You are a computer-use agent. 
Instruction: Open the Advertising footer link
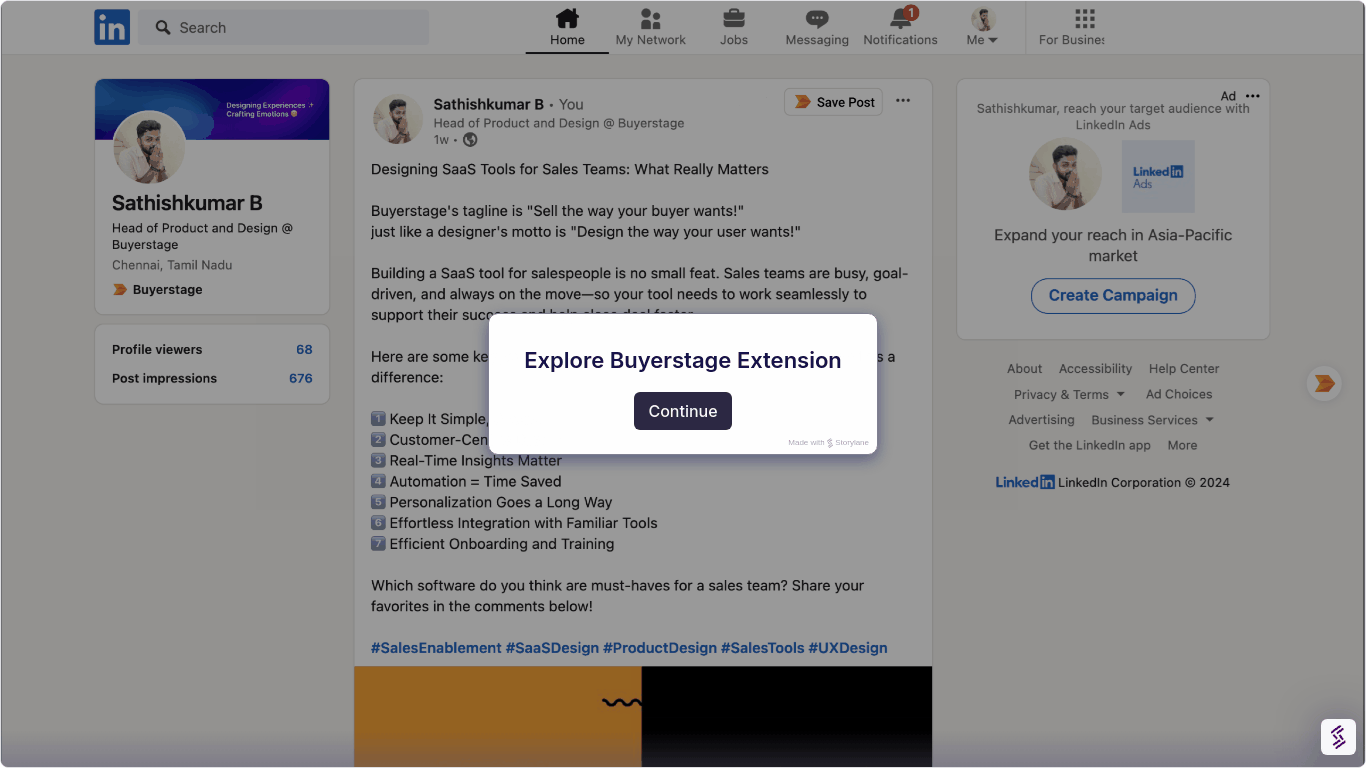click(1041, 420)
